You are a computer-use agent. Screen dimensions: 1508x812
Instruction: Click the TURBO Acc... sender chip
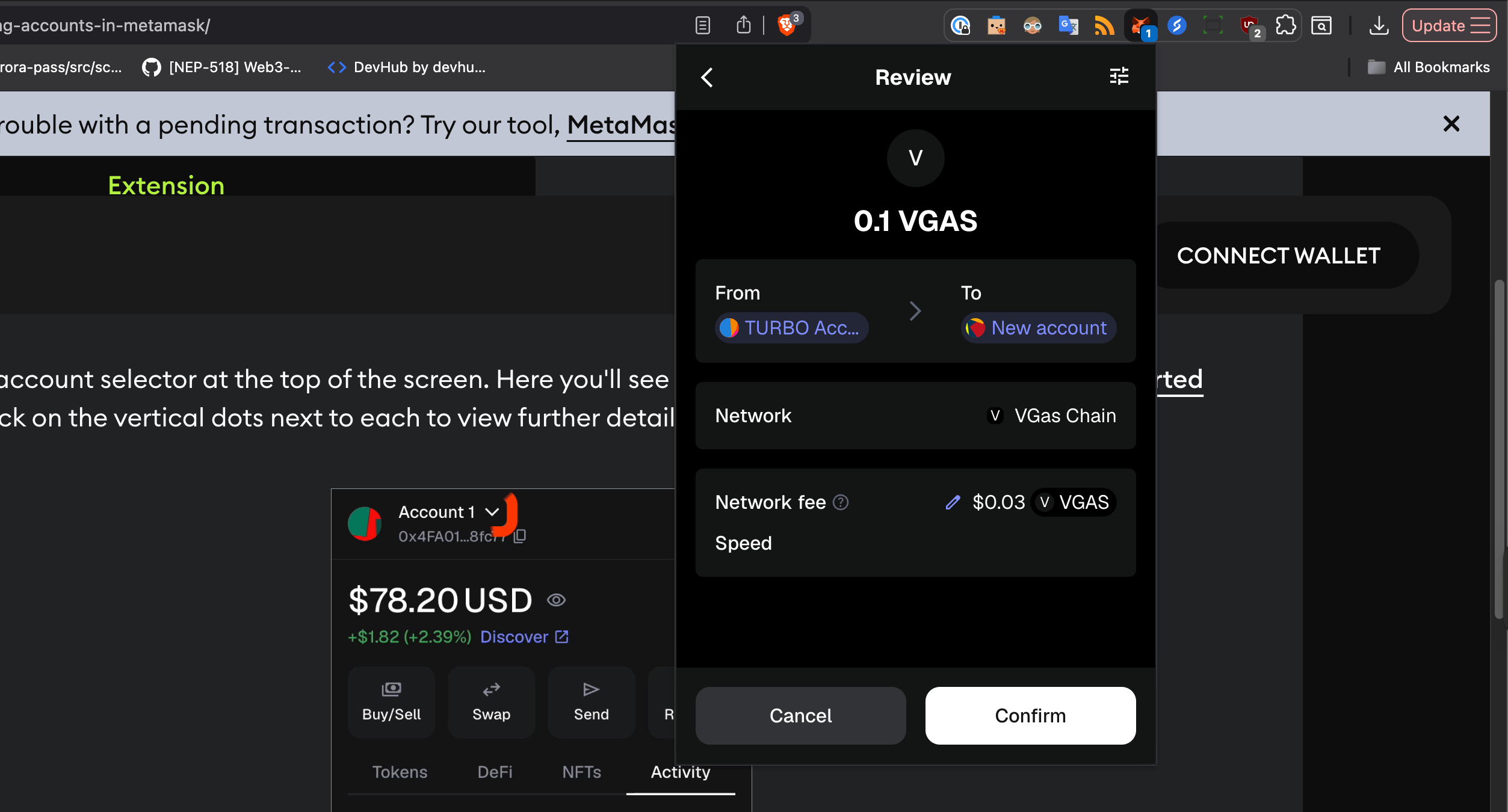point(792,328)
